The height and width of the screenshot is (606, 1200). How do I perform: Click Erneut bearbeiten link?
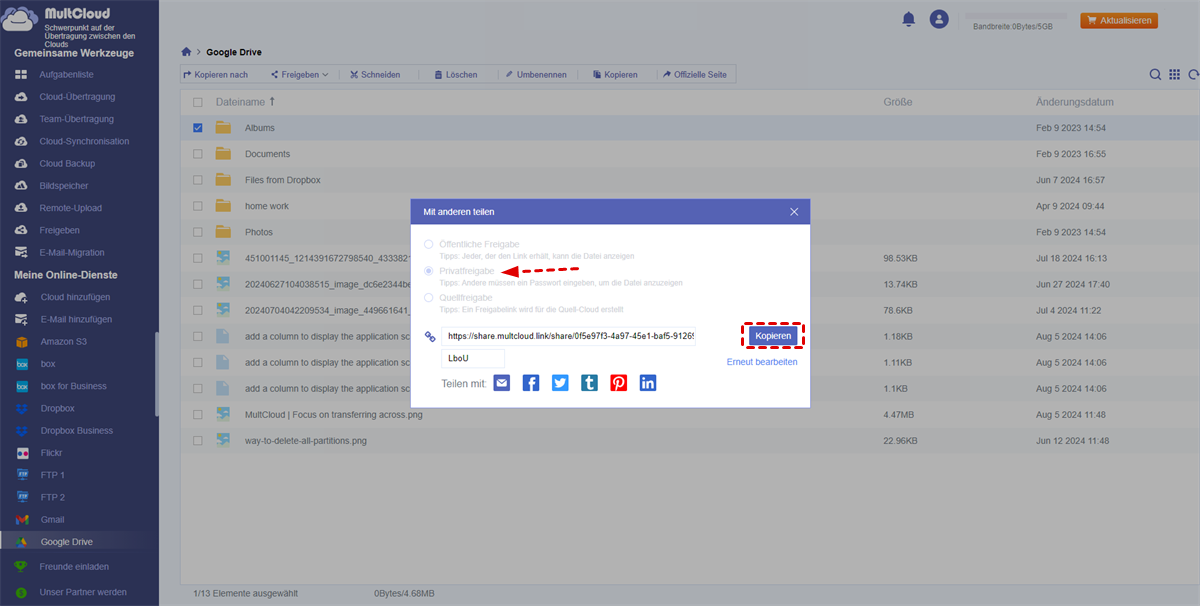click(762, 362)
